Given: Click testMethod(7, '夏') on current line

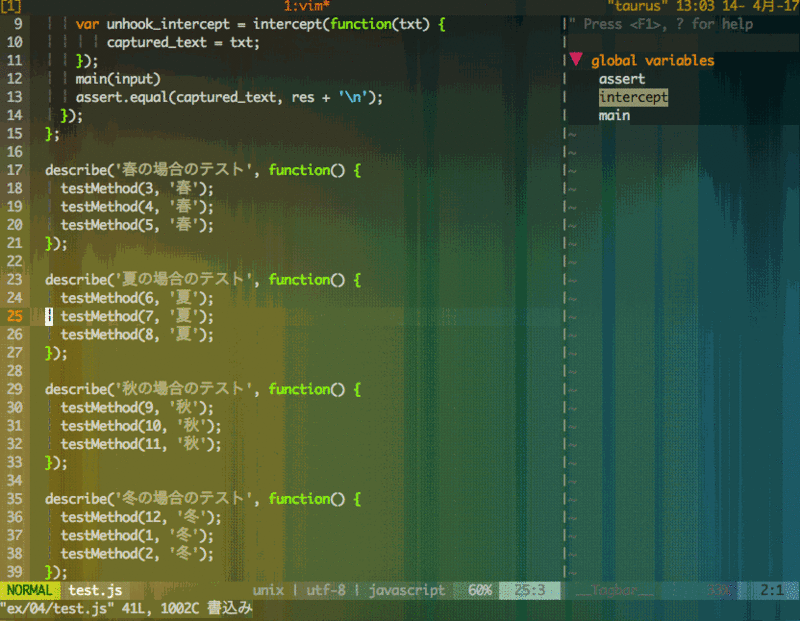Looking at the screenshot, I should point(137,316).
